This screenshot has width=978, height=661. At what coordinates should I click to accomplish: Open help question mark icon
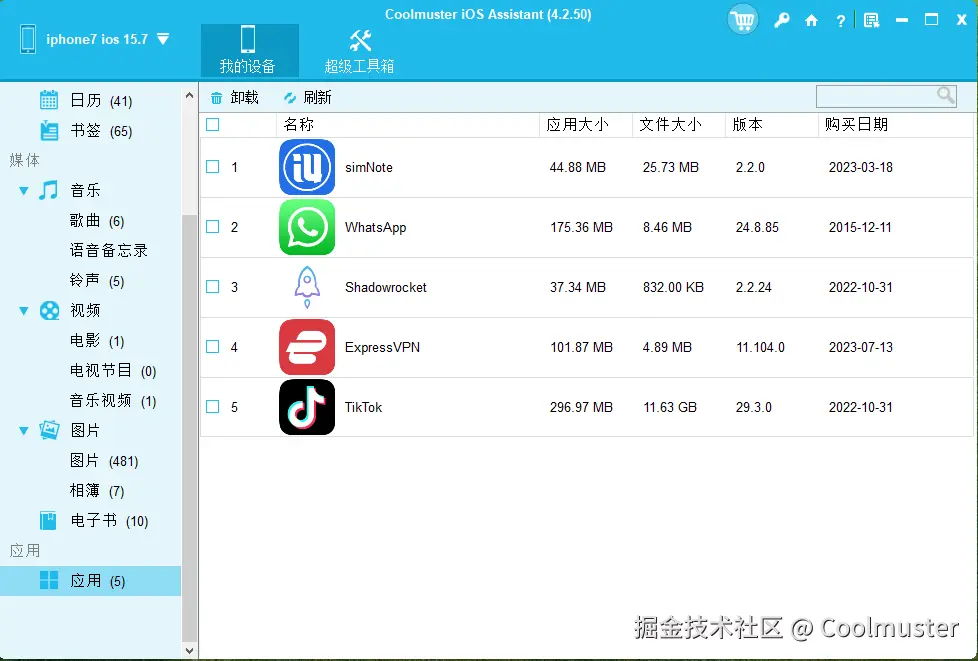click(x=840, y=21)
